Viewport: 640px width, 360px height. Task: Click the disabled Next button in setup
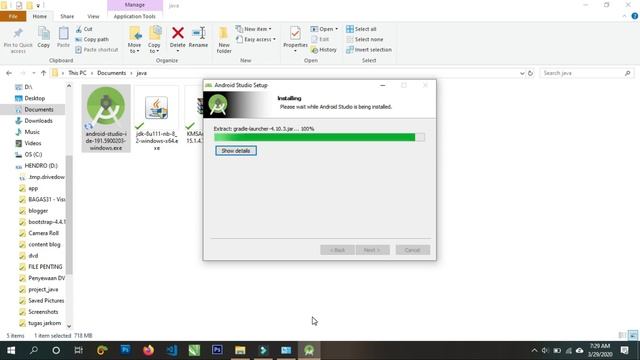point(372,250)
